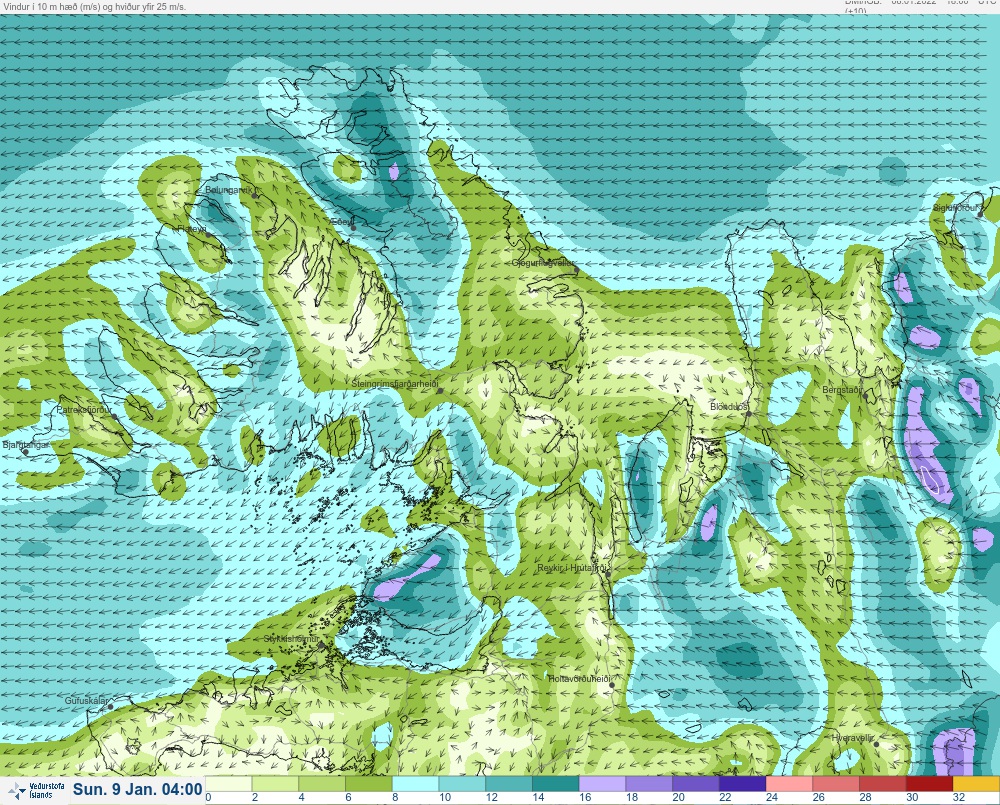Click the 12–14 m/s teal legend swatch
The height and width of the screenshot is (805, 1000).
click(x=508, y=783)
